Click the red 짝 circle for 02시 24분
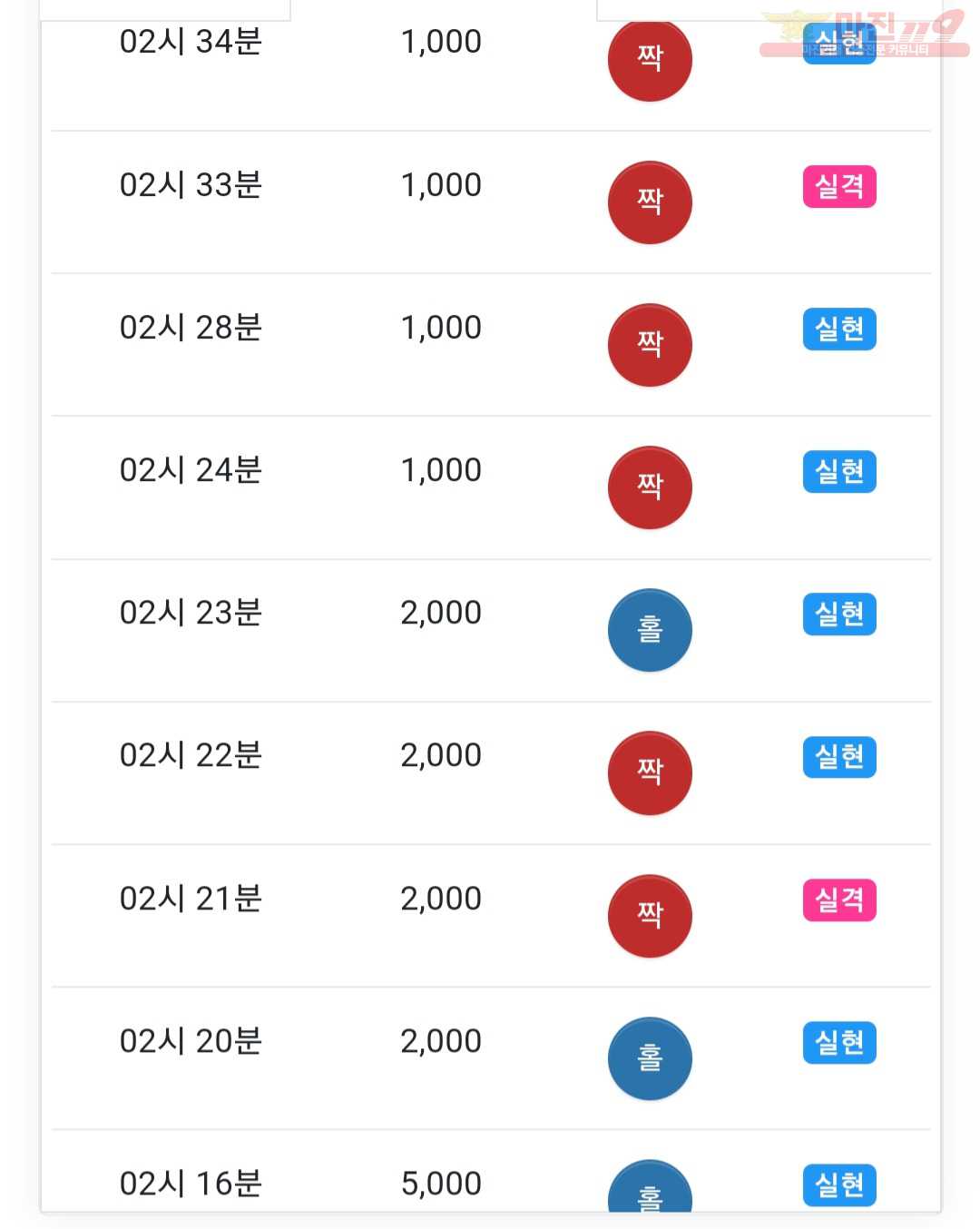 pos(650,487)
